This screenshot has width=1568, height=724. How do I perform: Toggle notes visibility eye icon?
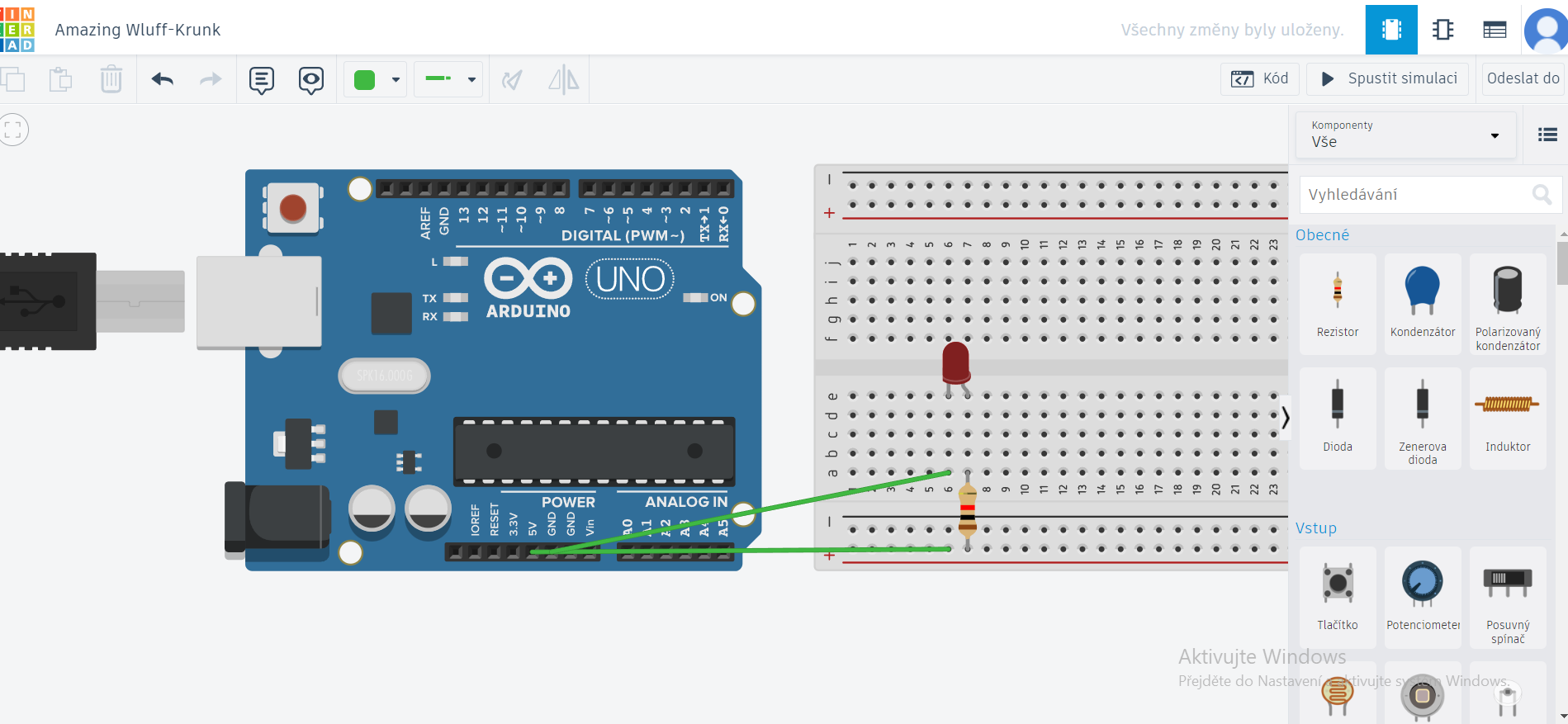(311, 80)
